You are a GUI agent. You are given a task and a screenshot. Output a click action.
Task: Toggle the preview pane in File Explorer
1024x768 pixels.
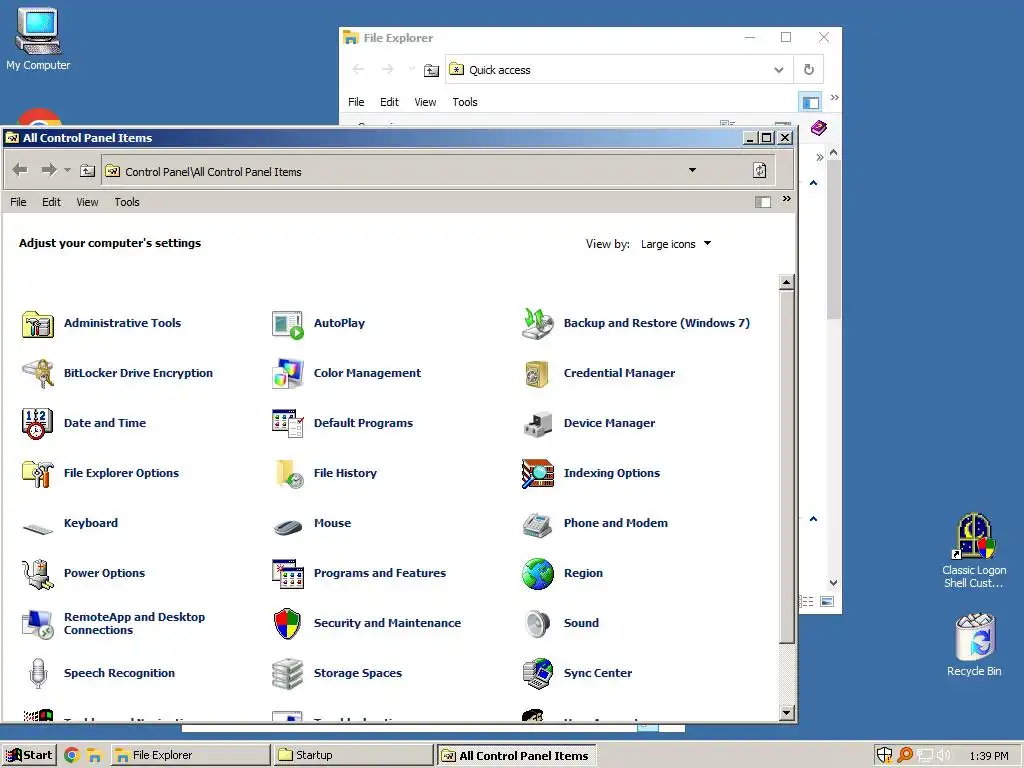810,103
